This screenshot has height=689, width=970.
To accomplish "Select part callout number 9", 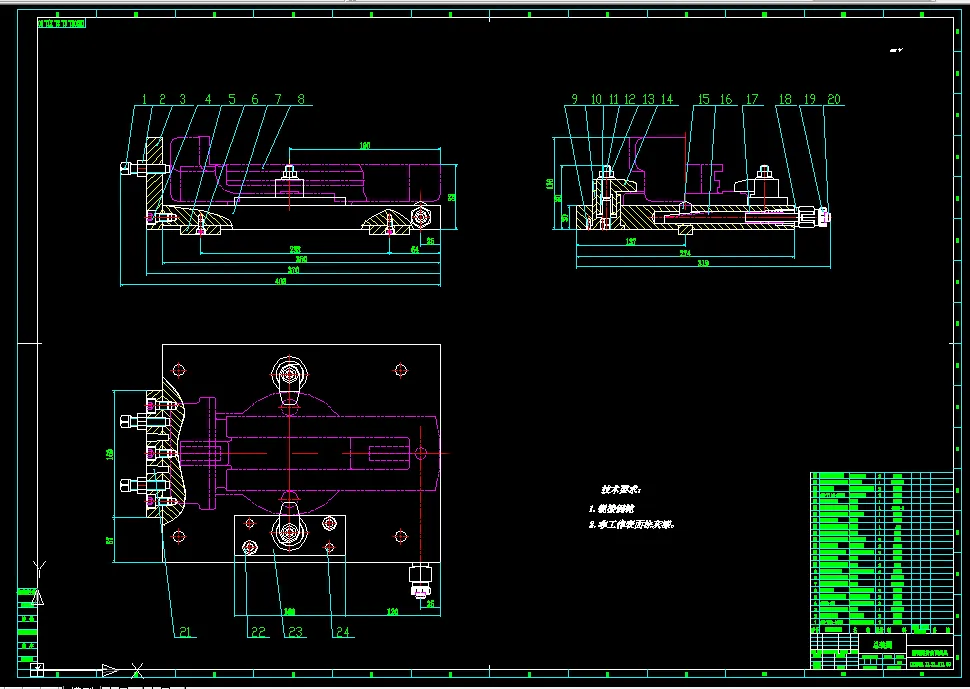I will click(574, 99).
